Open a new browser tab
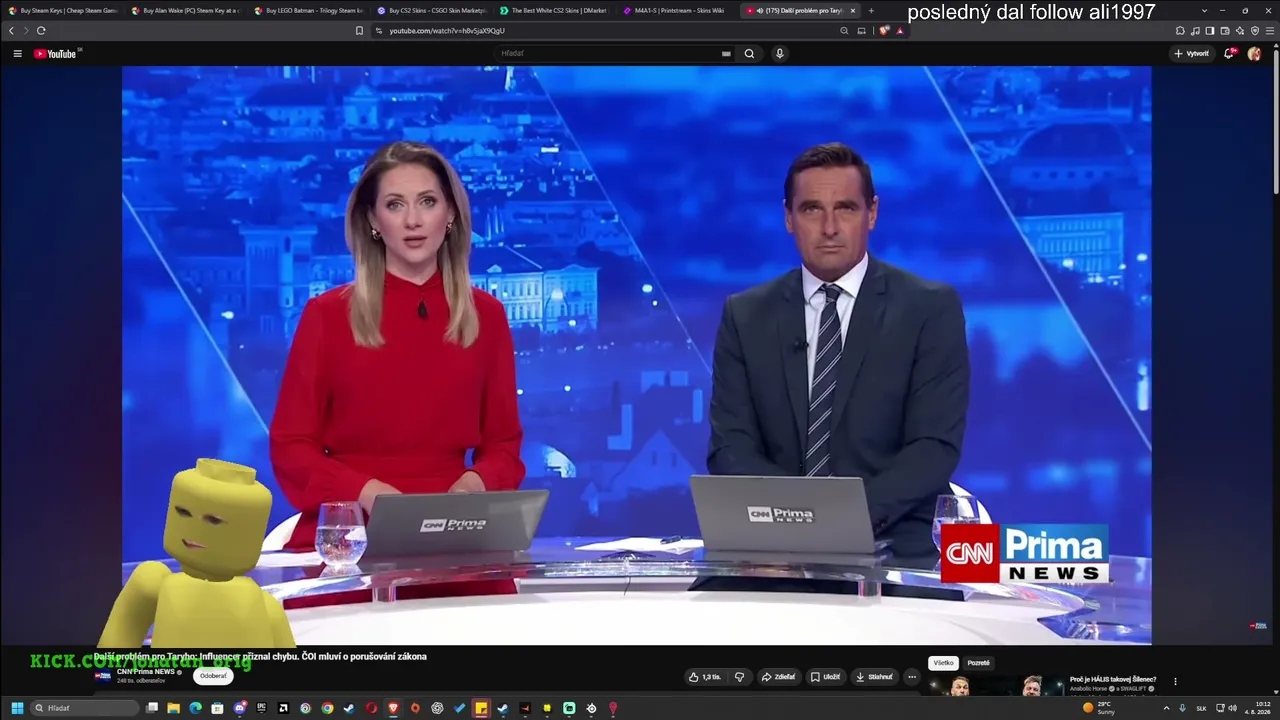The image size is (1280, 720). click(871, 10)
